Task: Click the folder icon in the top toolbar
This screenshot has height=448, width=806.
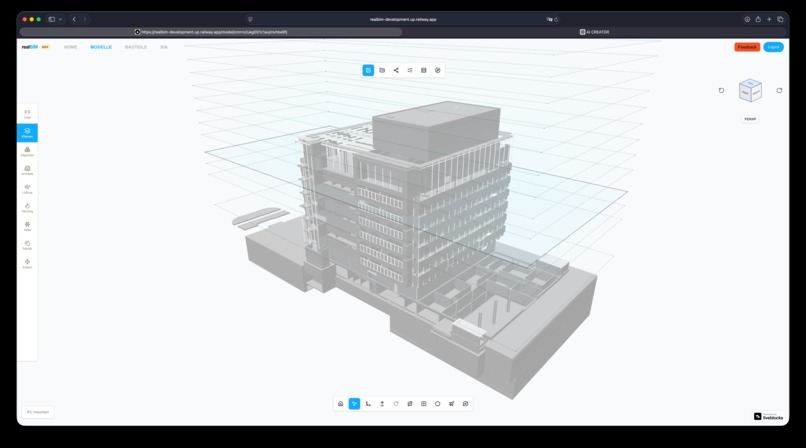Action: [x=382, y=70]
